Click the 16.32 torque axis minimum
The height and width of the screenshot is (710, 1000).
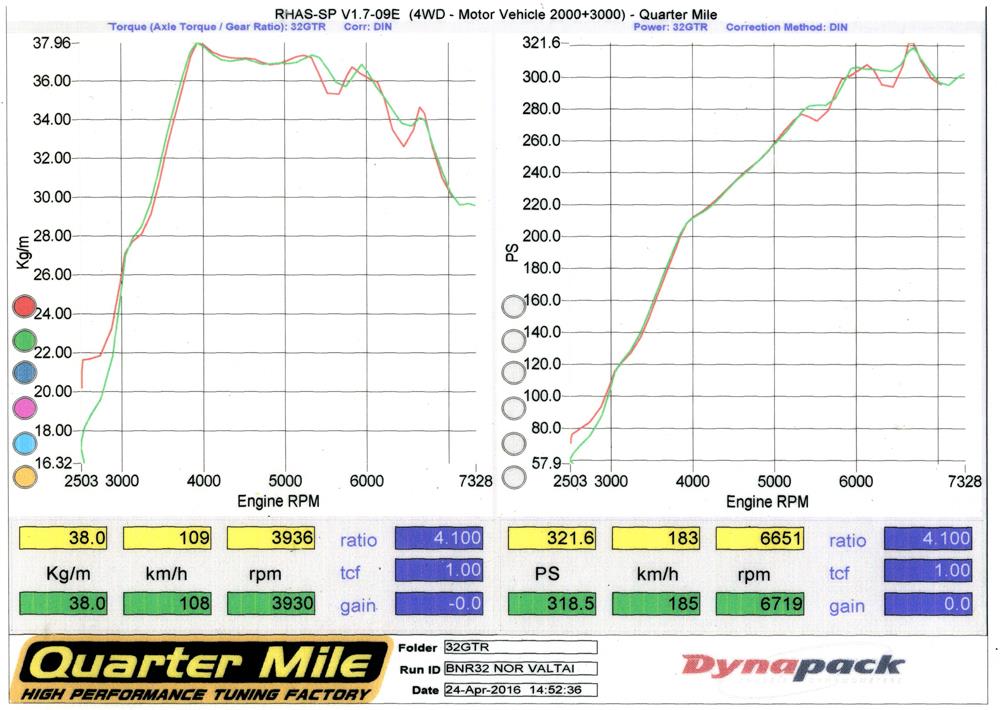point(53,462)
